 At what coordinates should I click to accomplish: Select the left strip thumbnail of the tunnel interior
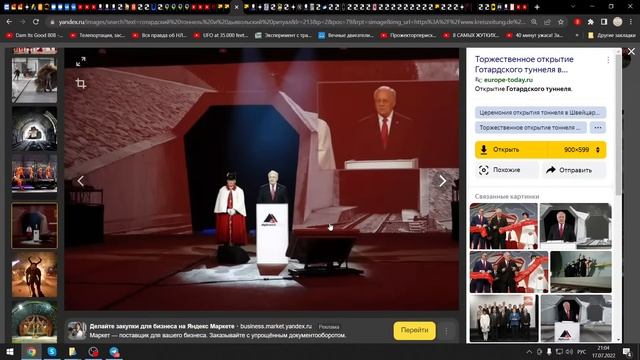coord(34,129)
